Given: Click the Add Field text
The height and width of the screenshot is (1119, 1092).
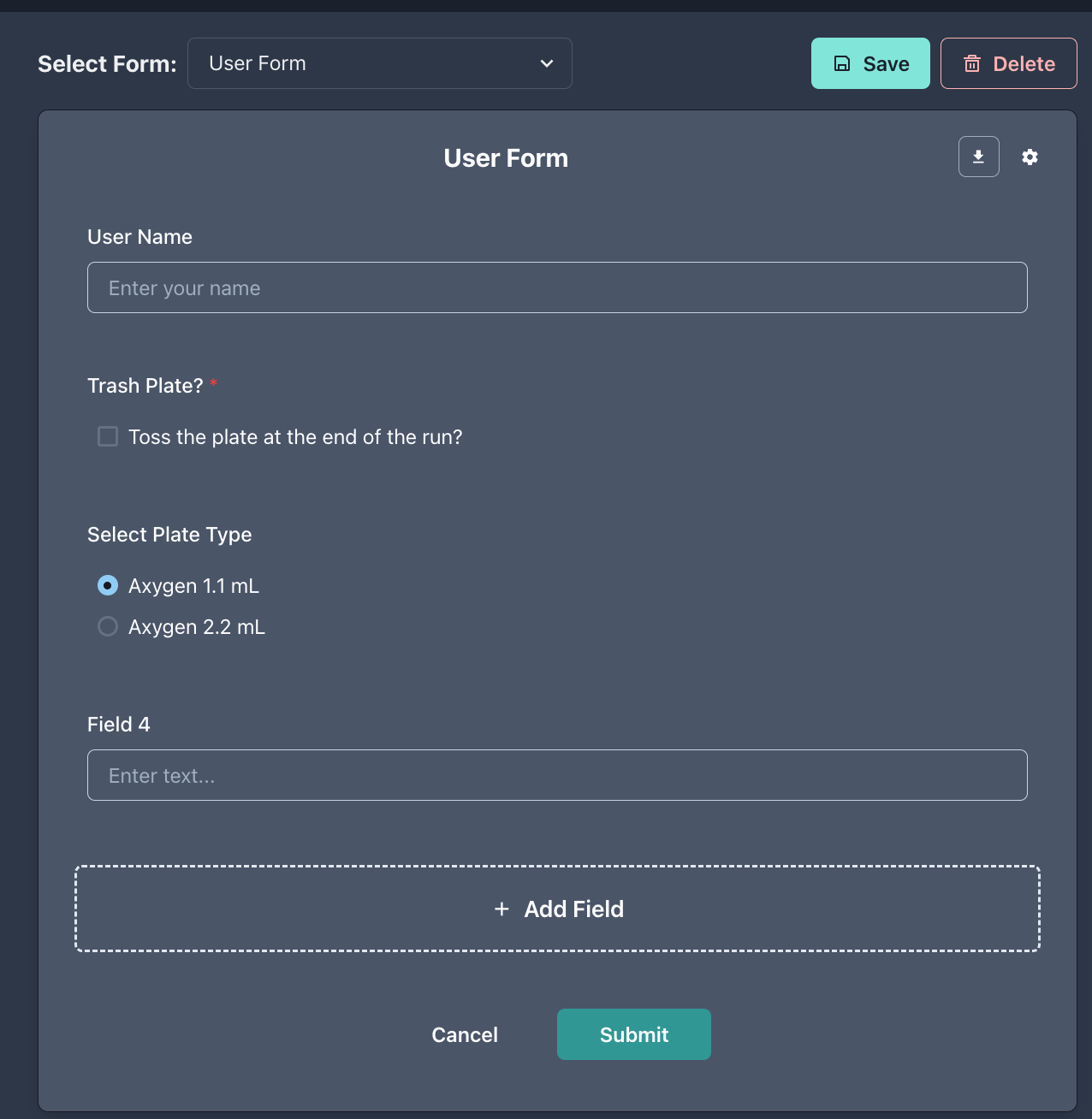Looking at the screenshot, I should (573, 909).
